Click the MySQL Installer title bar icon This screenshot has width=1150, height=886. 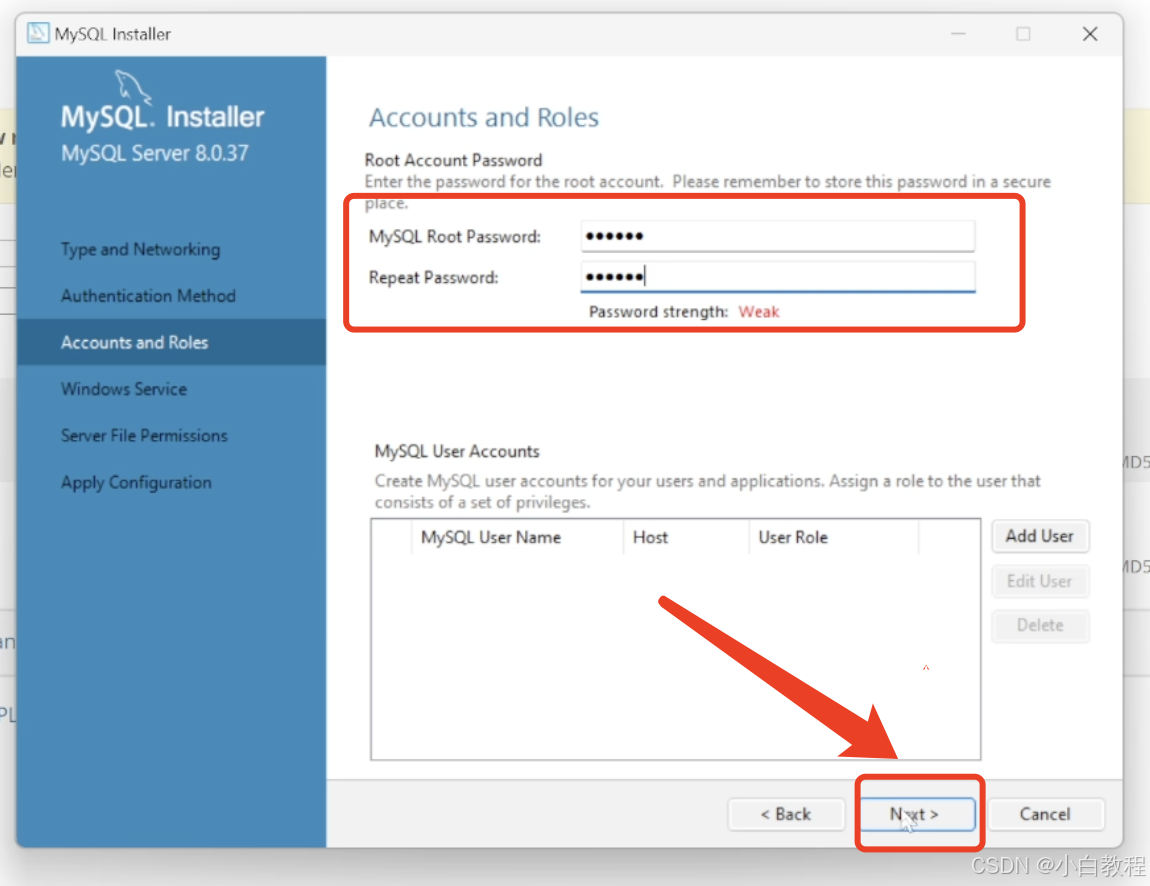pos(38,34)
